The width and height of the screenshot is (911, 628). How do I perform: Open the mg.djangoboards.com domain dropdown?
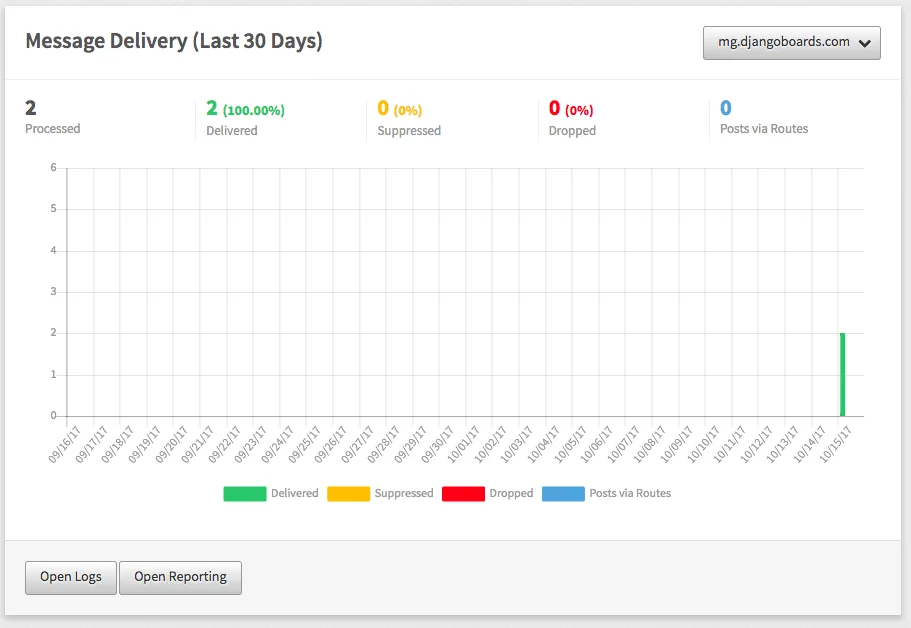click(791, 43)
